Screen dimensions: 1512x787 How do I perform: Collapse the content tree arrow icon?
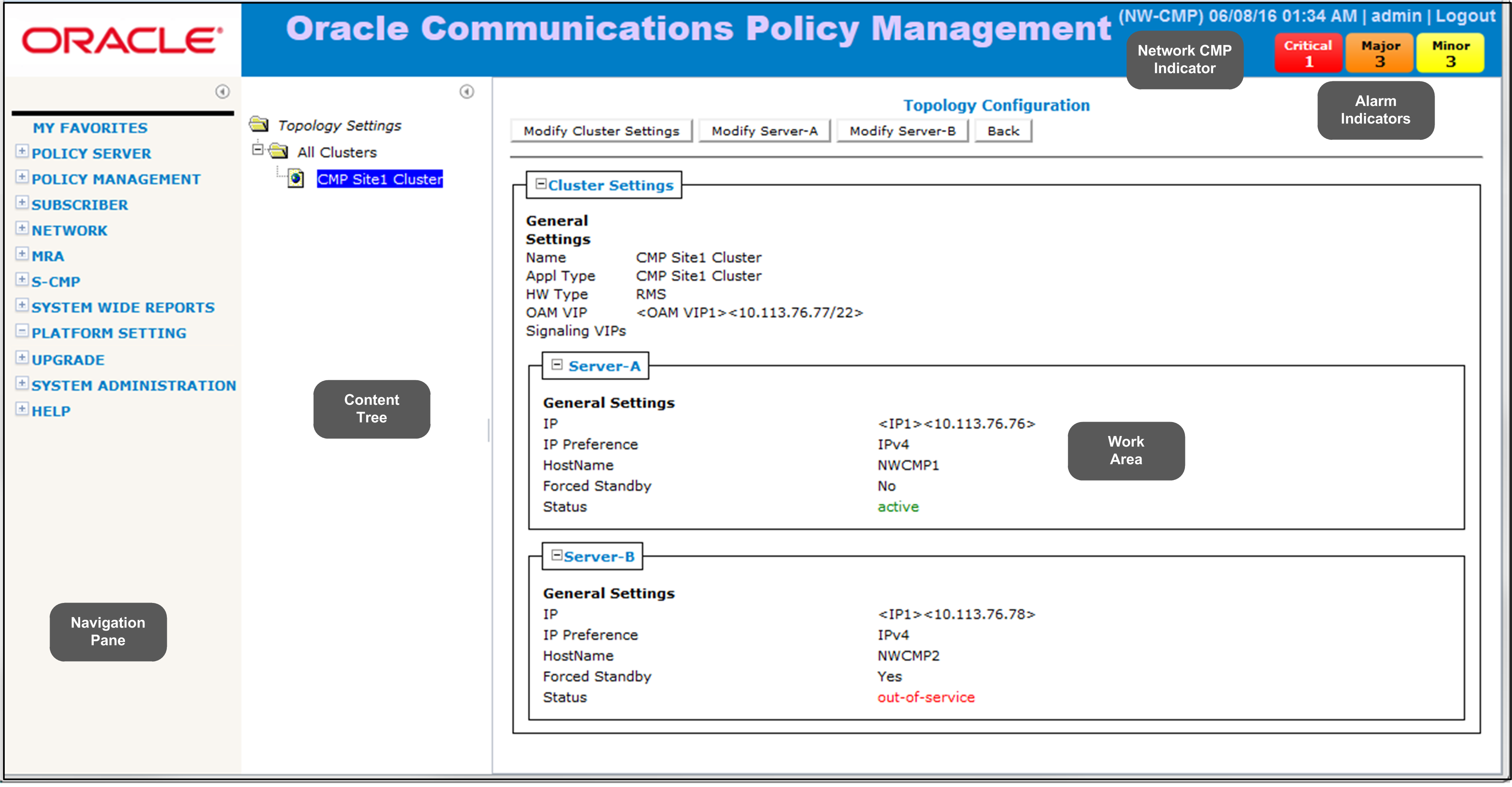pos(466,91)
